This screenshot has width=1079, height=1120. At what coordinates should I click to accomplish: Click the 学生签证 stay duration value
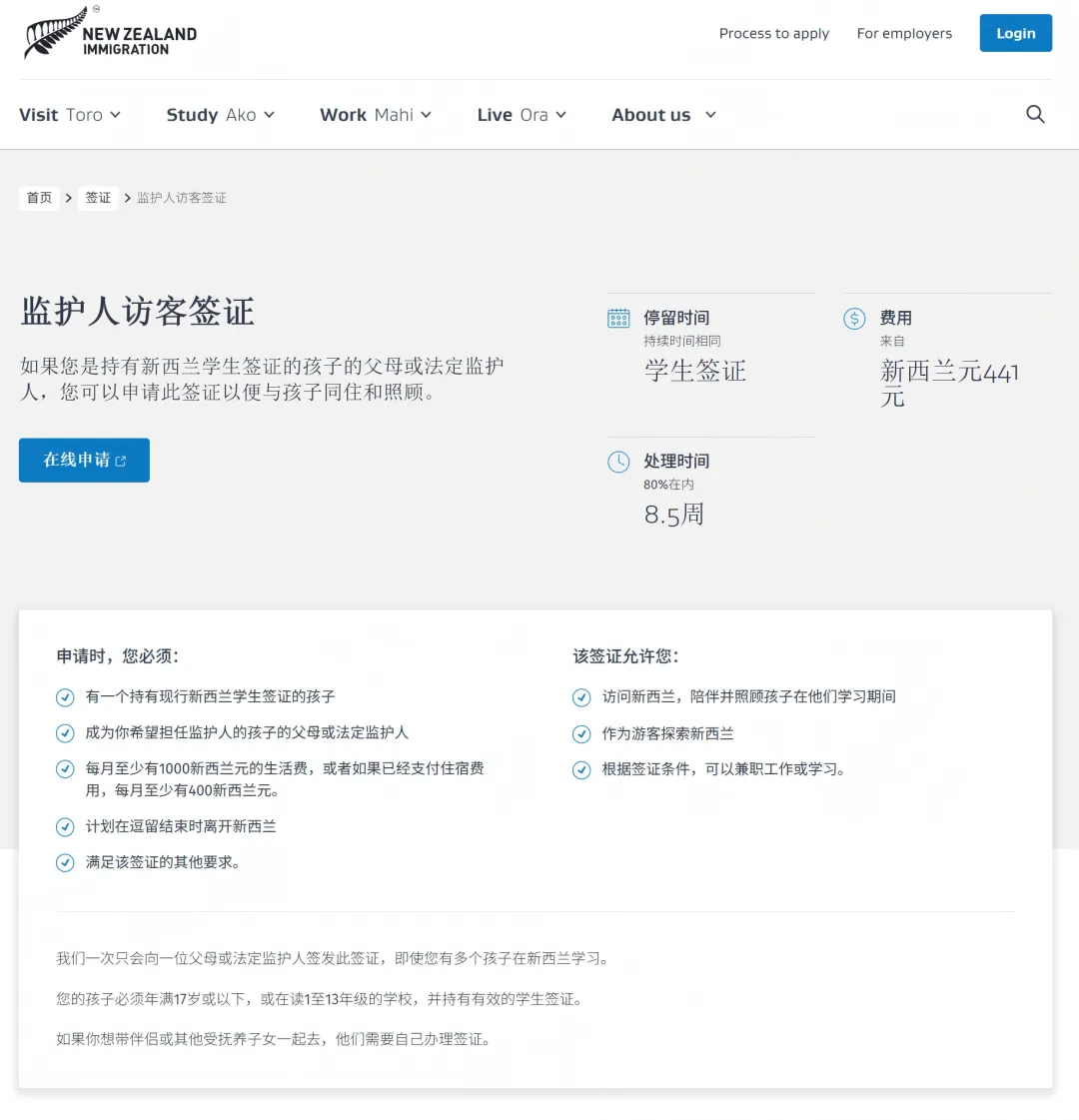(x=694, y=371)
